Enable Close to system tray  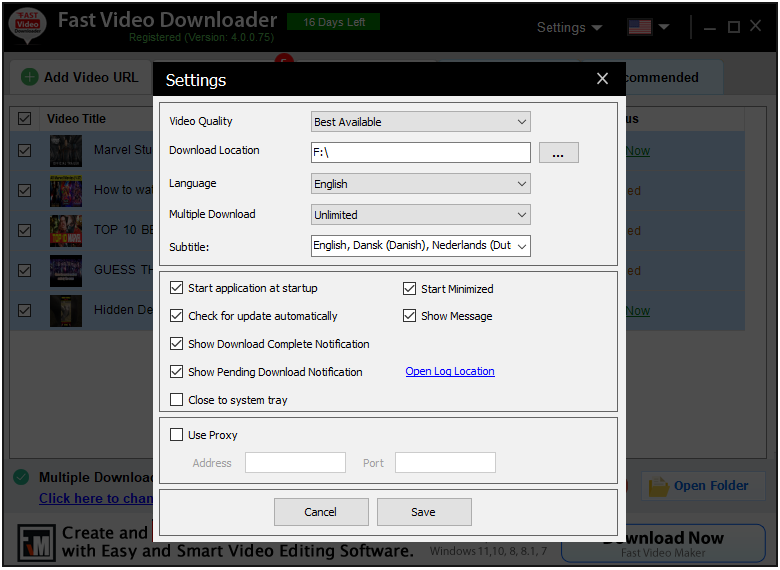click(177, 400)
